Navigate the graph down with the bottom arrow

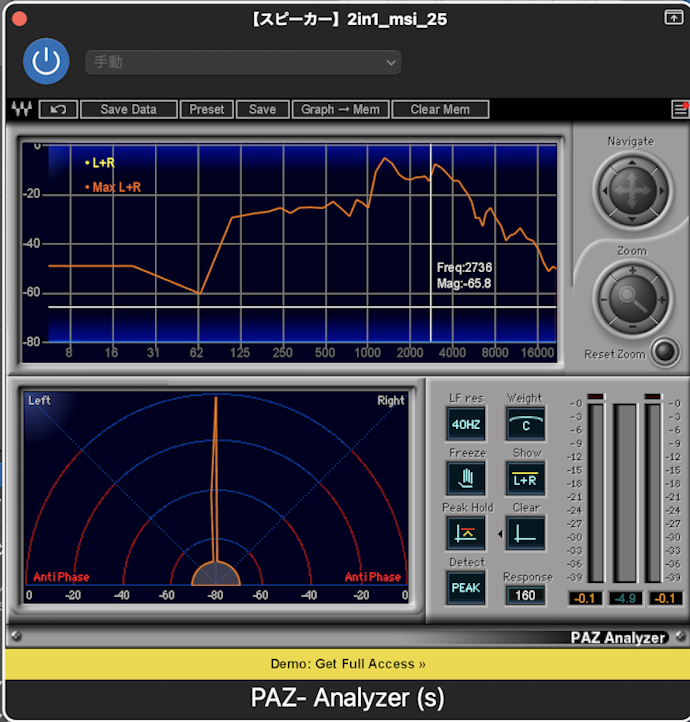pos(632,219)
